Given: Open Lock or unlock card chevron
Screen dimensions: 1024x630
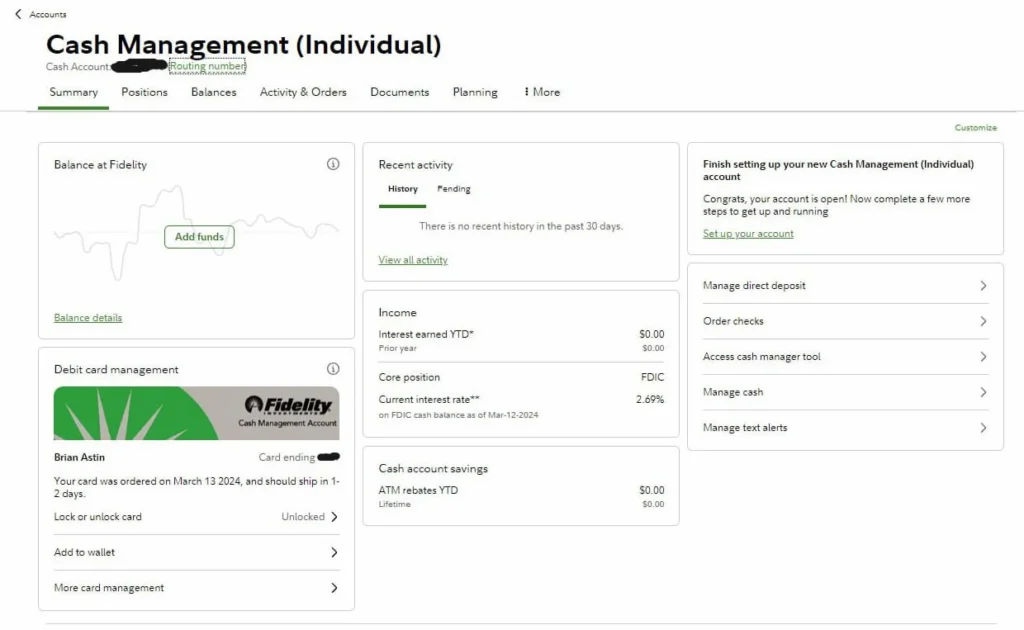Looking at the screenshot, I should [x=334, y=516].
